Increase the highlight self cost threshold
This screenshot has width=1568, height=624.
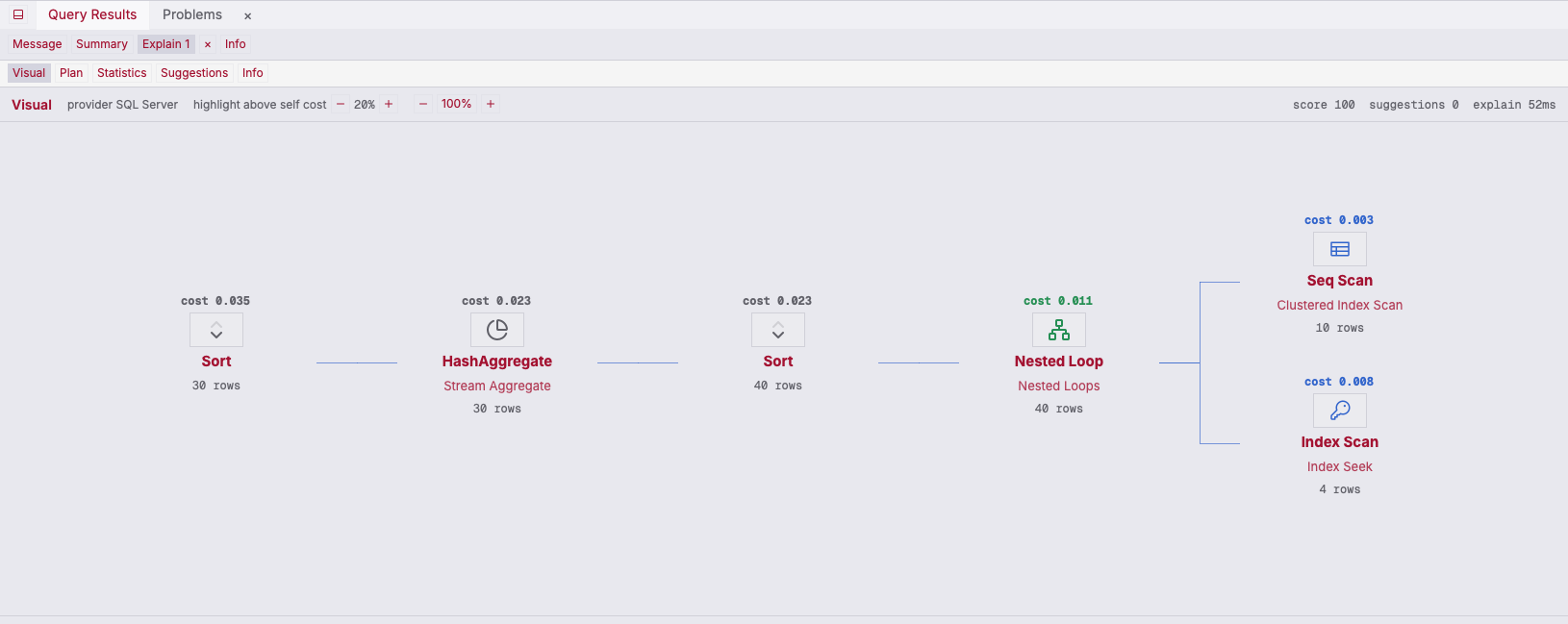389,104
